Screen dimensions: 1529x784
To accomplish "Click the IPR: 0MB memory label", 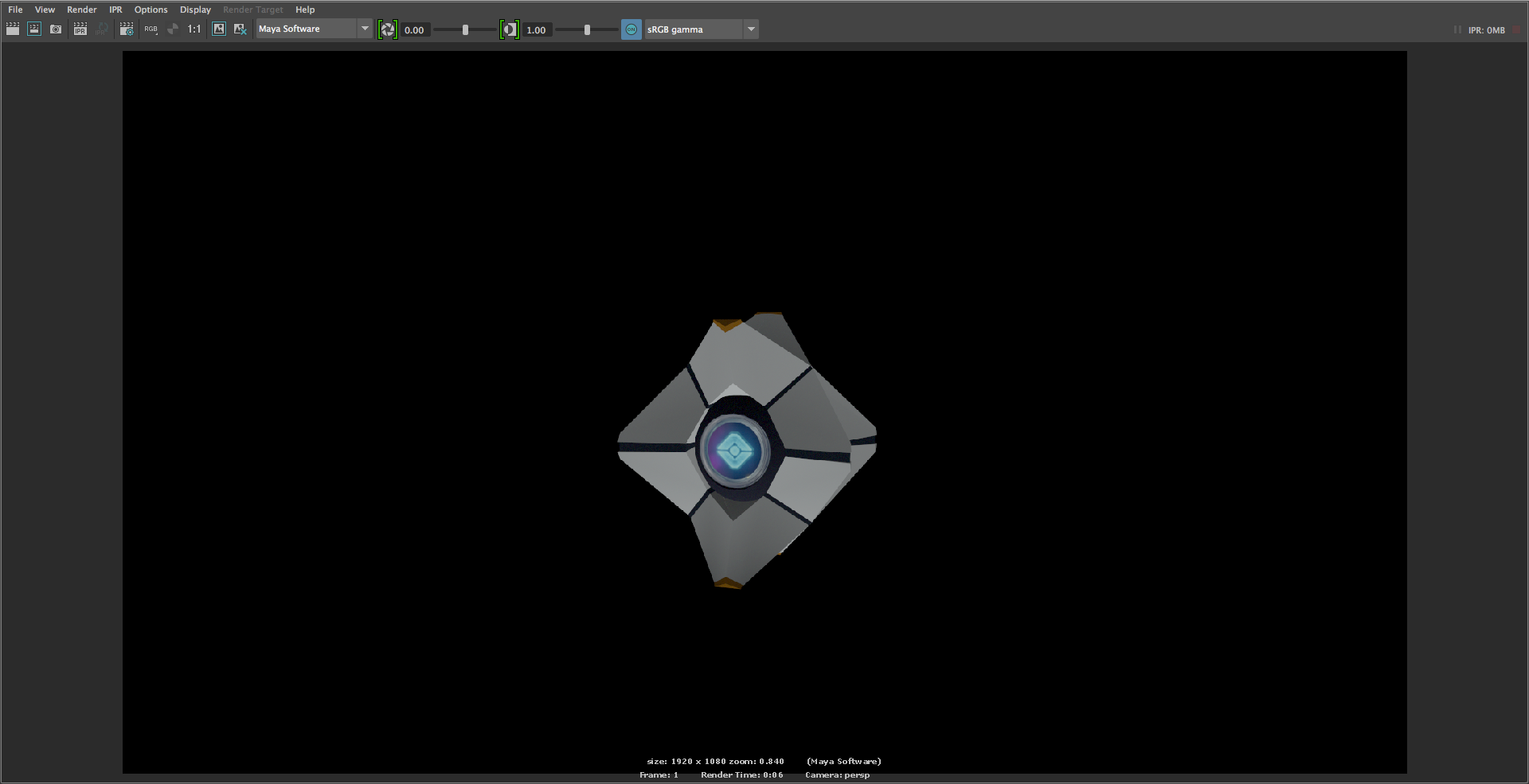I will coord(1486,30).
